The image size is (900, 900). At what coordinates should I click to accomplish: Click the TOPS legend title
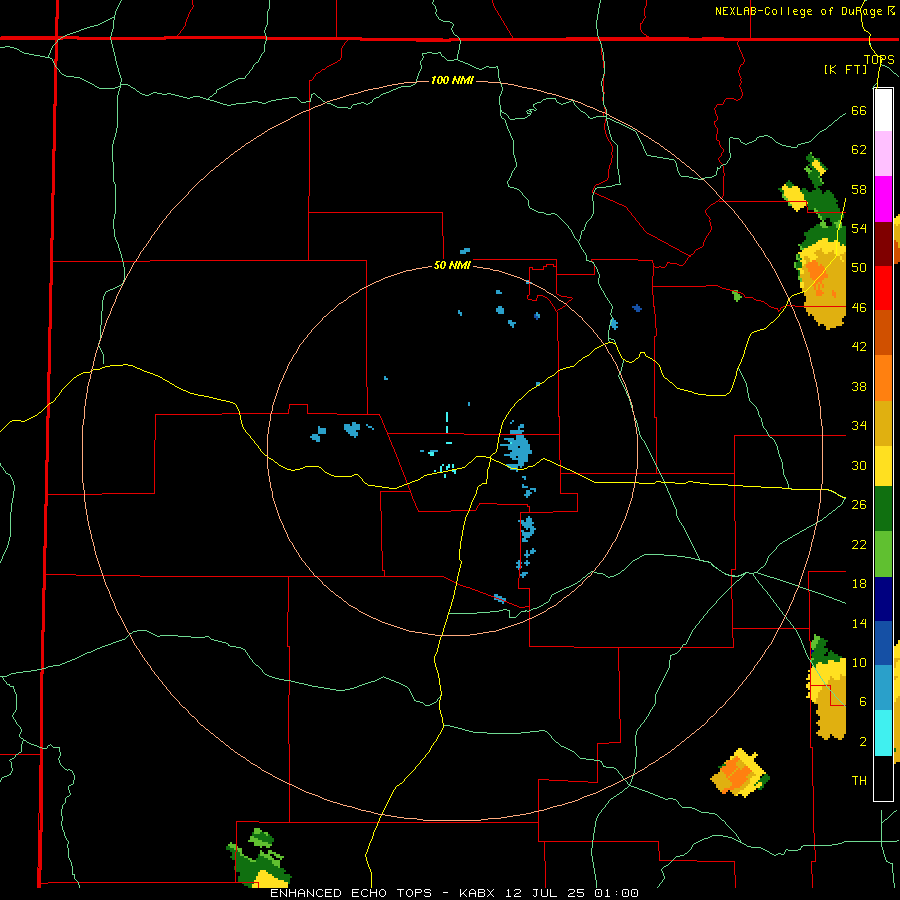pos(879,60)
